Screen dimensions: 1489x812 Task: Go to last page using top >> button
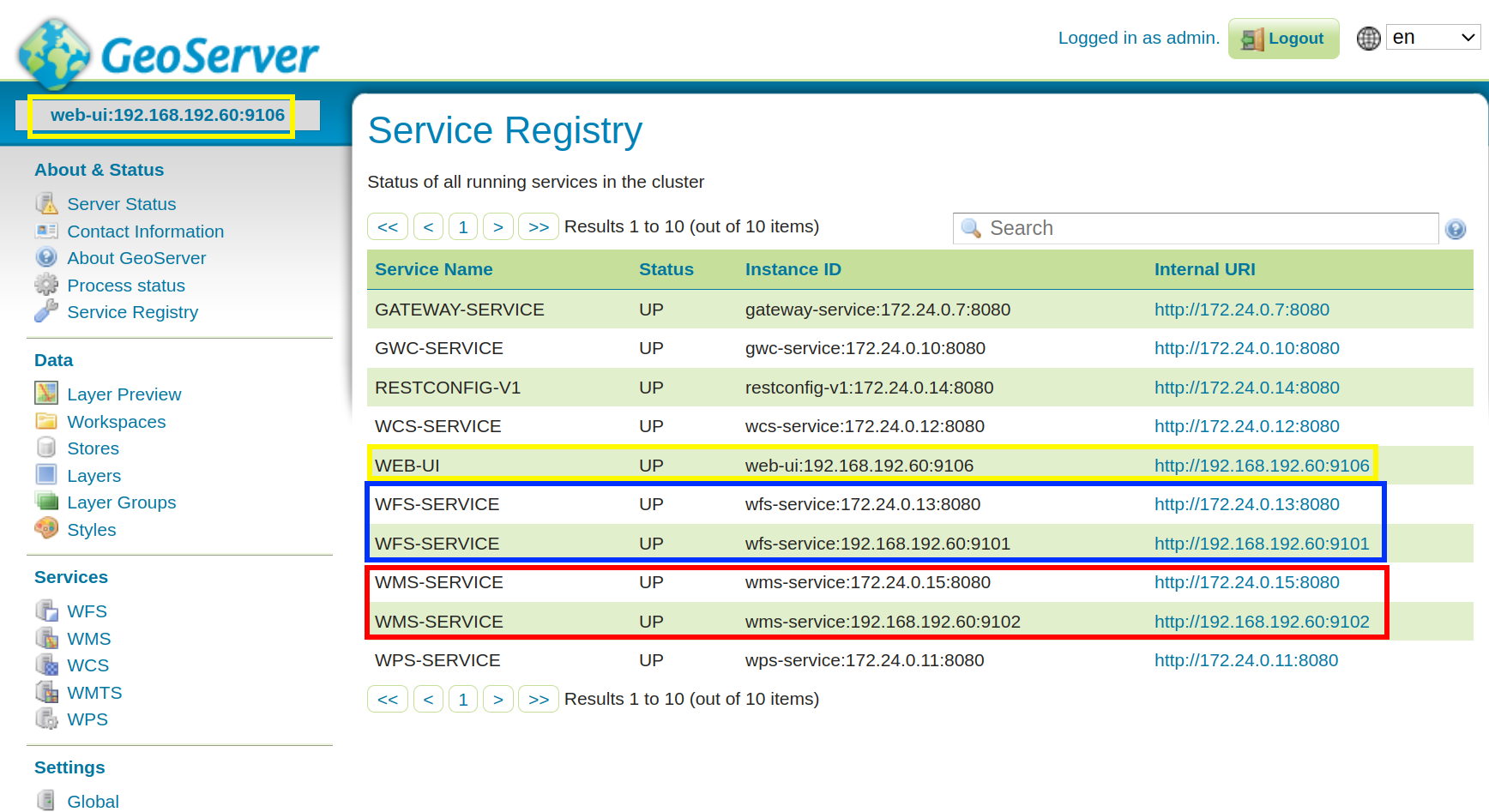coord(539,227)
